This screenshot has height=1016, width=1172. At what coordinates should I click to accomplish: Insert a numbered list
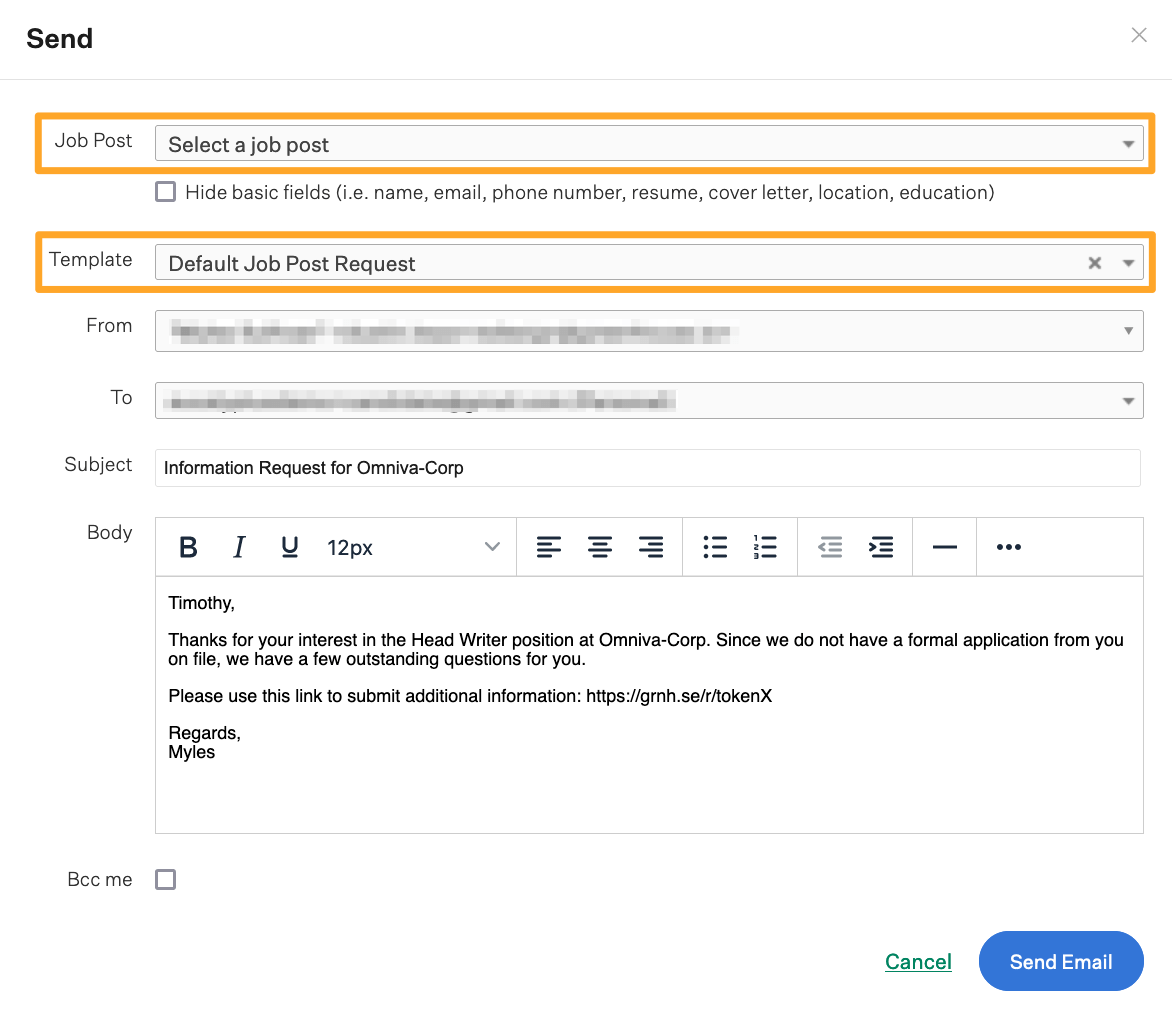click(765, 547)
